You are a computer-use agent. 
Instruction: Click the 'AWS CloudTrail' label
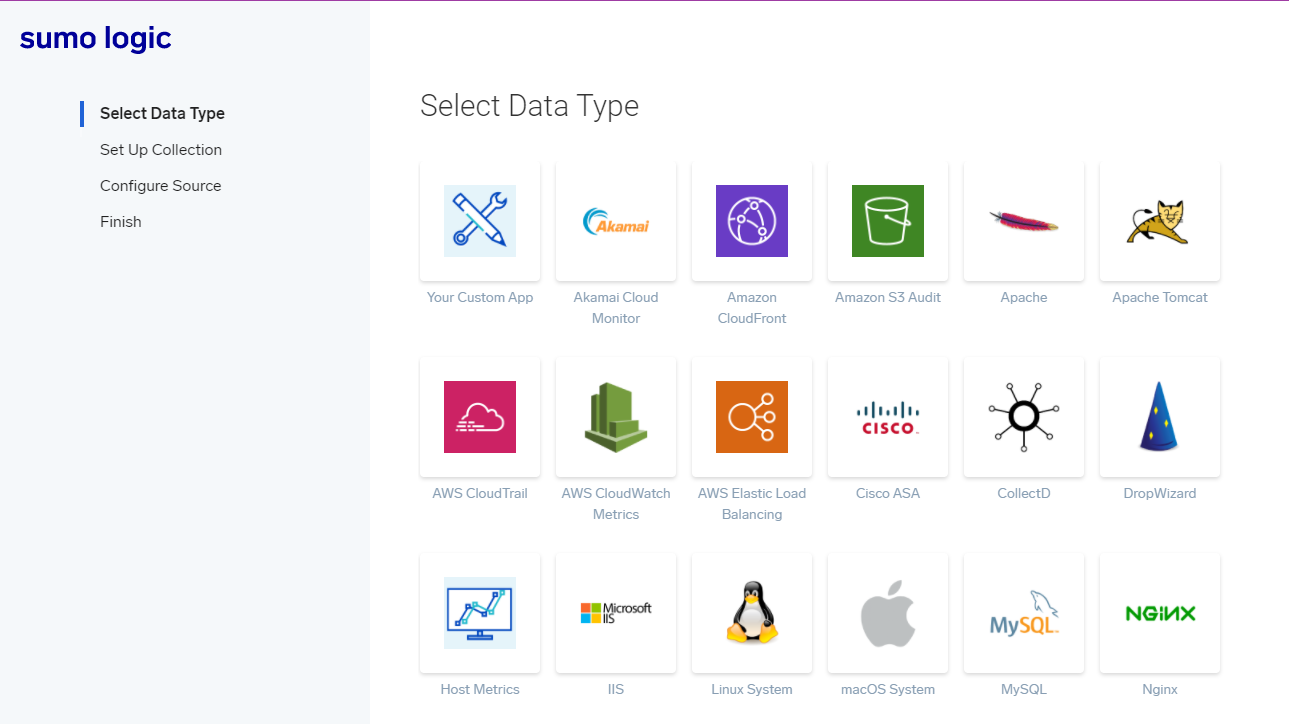480,493
